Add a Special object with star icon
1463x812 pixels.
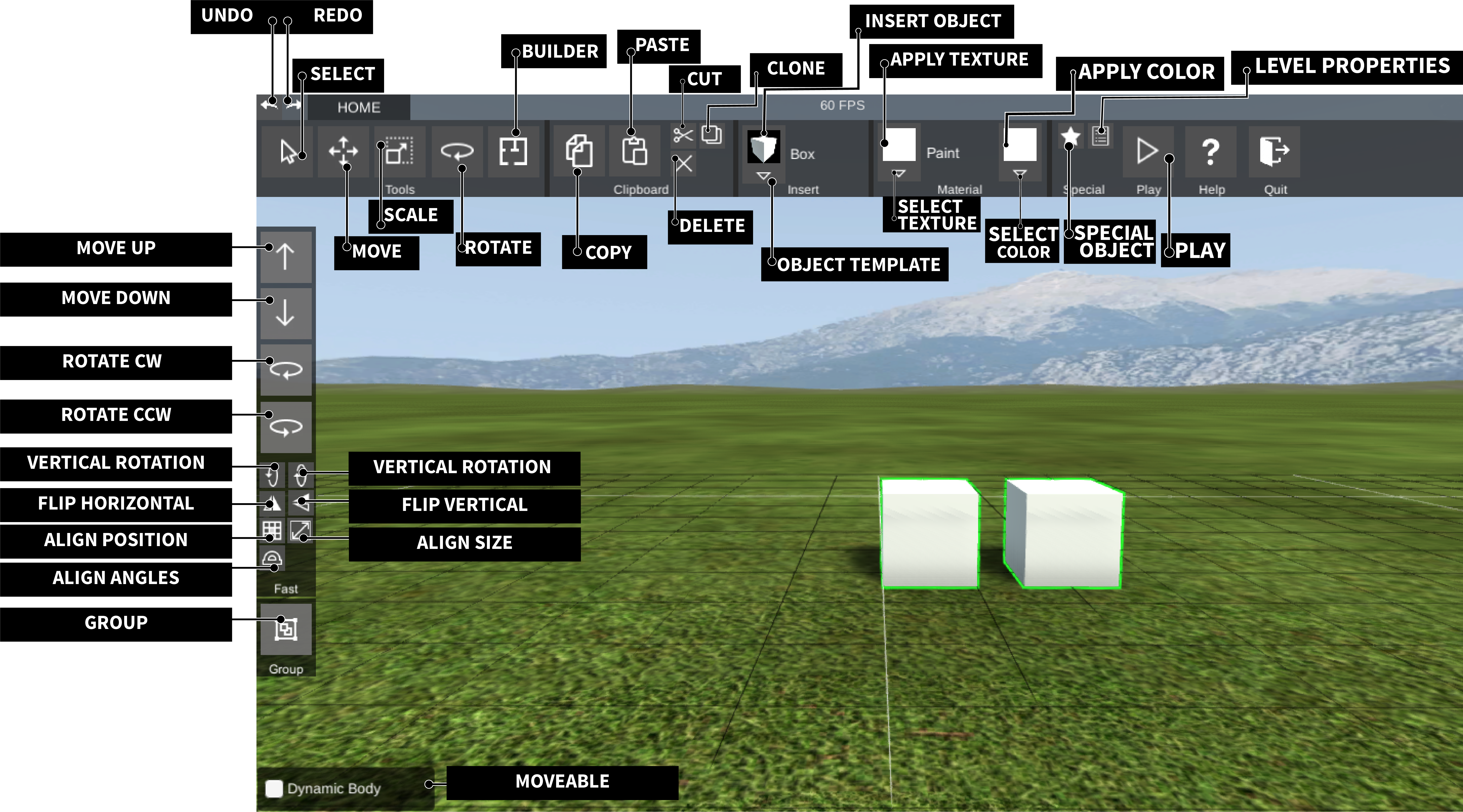(1071, 136)
